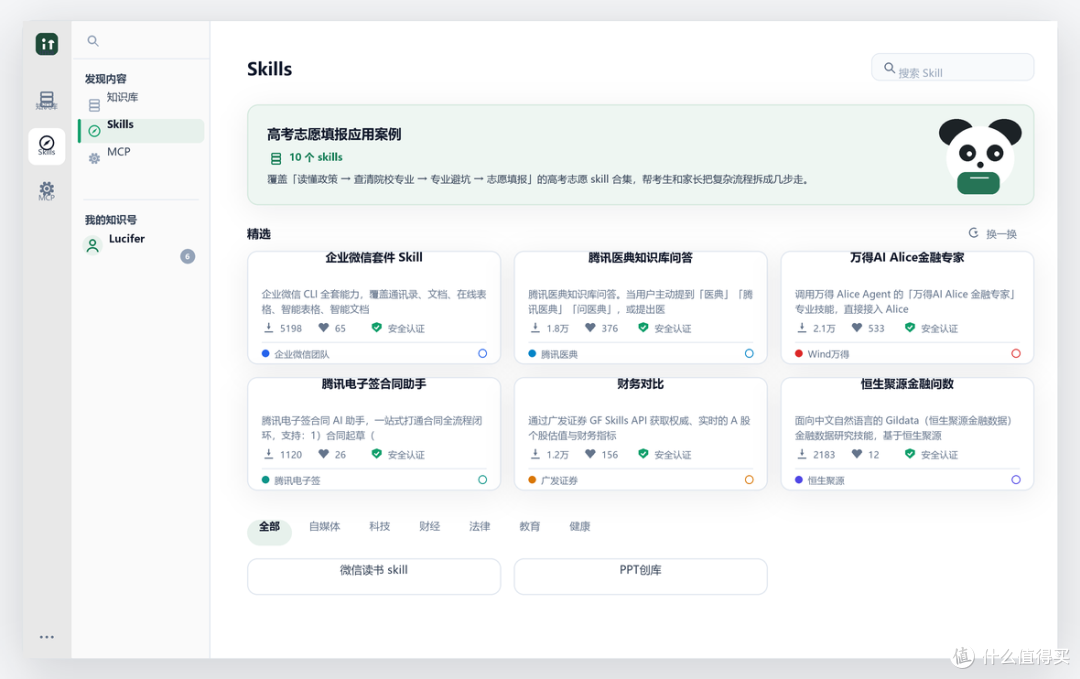This screenshot has width=1080, height=679.
Task: Like 万得AI Alice金融专家 via heart icon
Action: (857, 328)
